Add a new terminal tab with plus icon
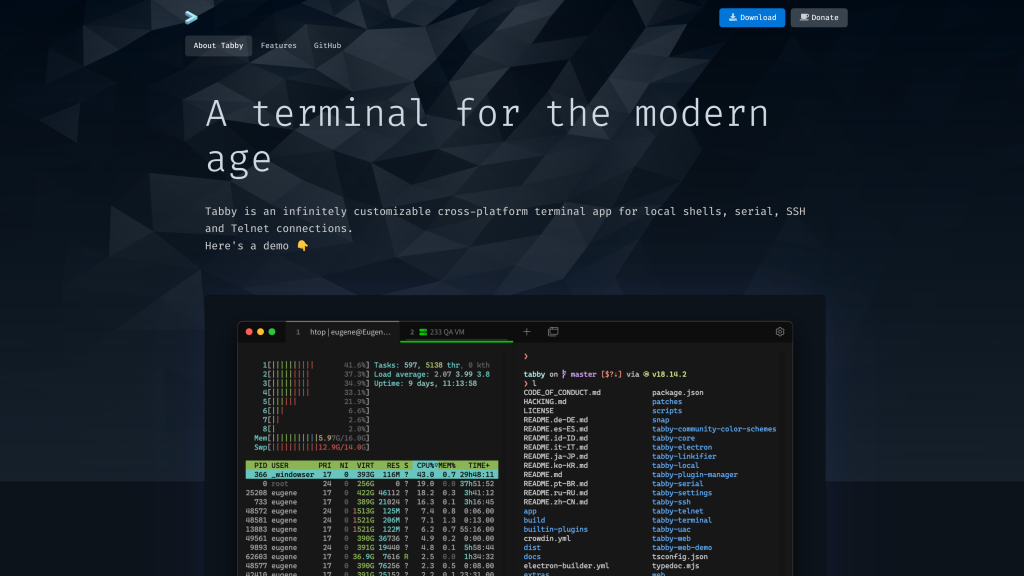 click(x=526, y=332)
